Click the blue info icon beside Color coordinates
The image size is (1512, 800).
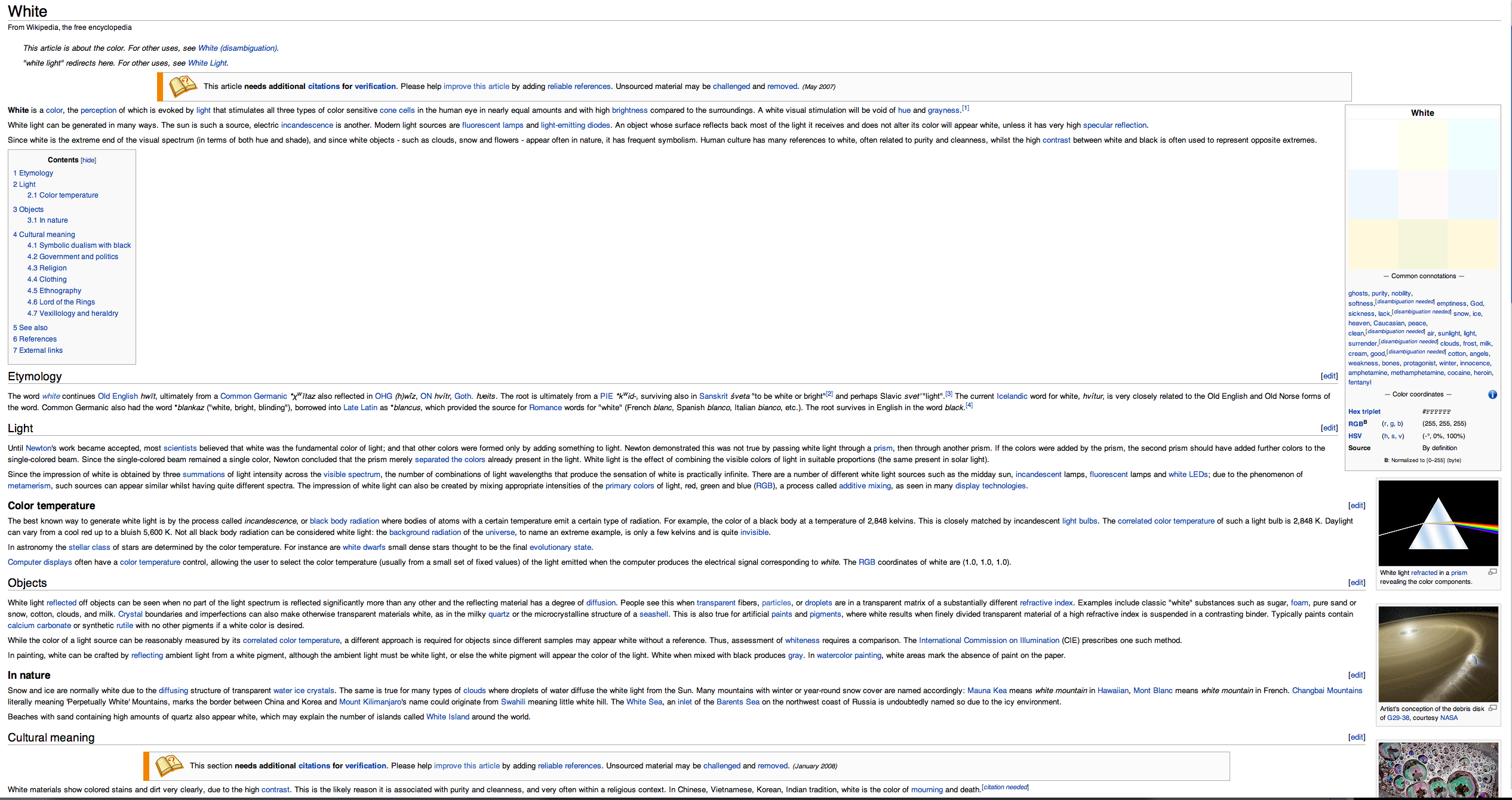pos(1492,395)
